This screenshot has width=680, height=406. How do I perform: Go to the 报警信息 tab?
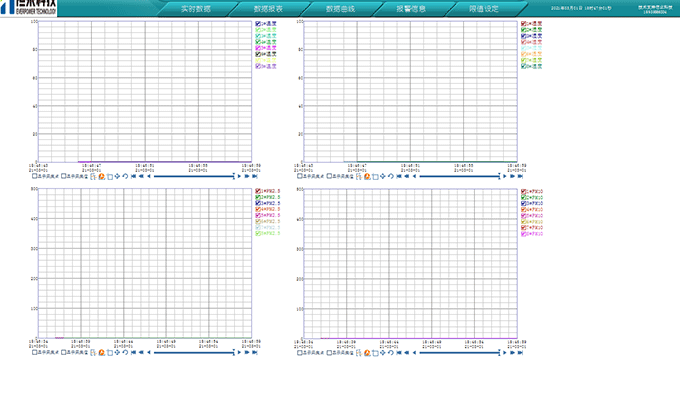[x=411, y=8]
